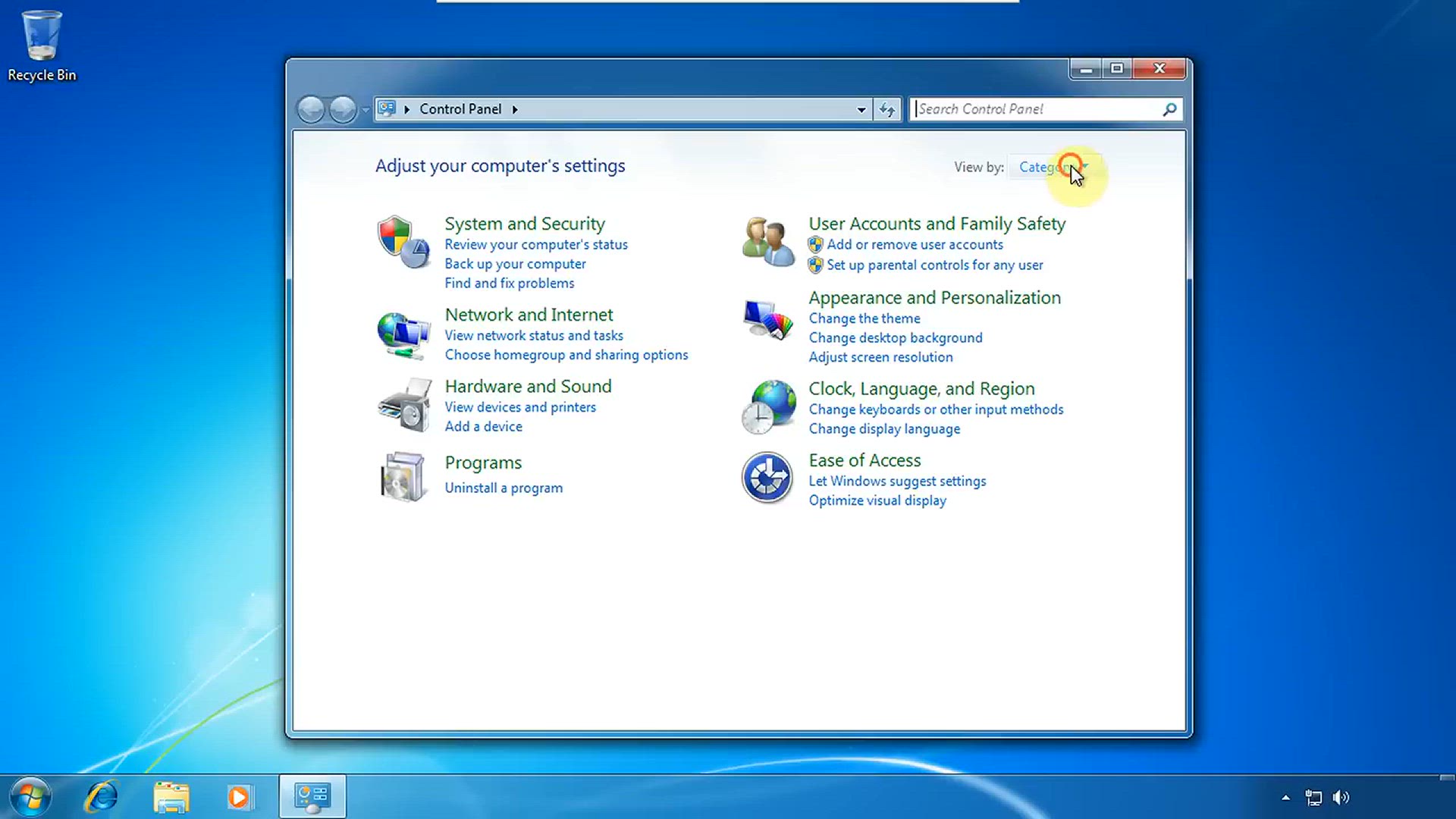
Task: Open Clock, Language, and Region heading
Action: [x=921, y=389]
